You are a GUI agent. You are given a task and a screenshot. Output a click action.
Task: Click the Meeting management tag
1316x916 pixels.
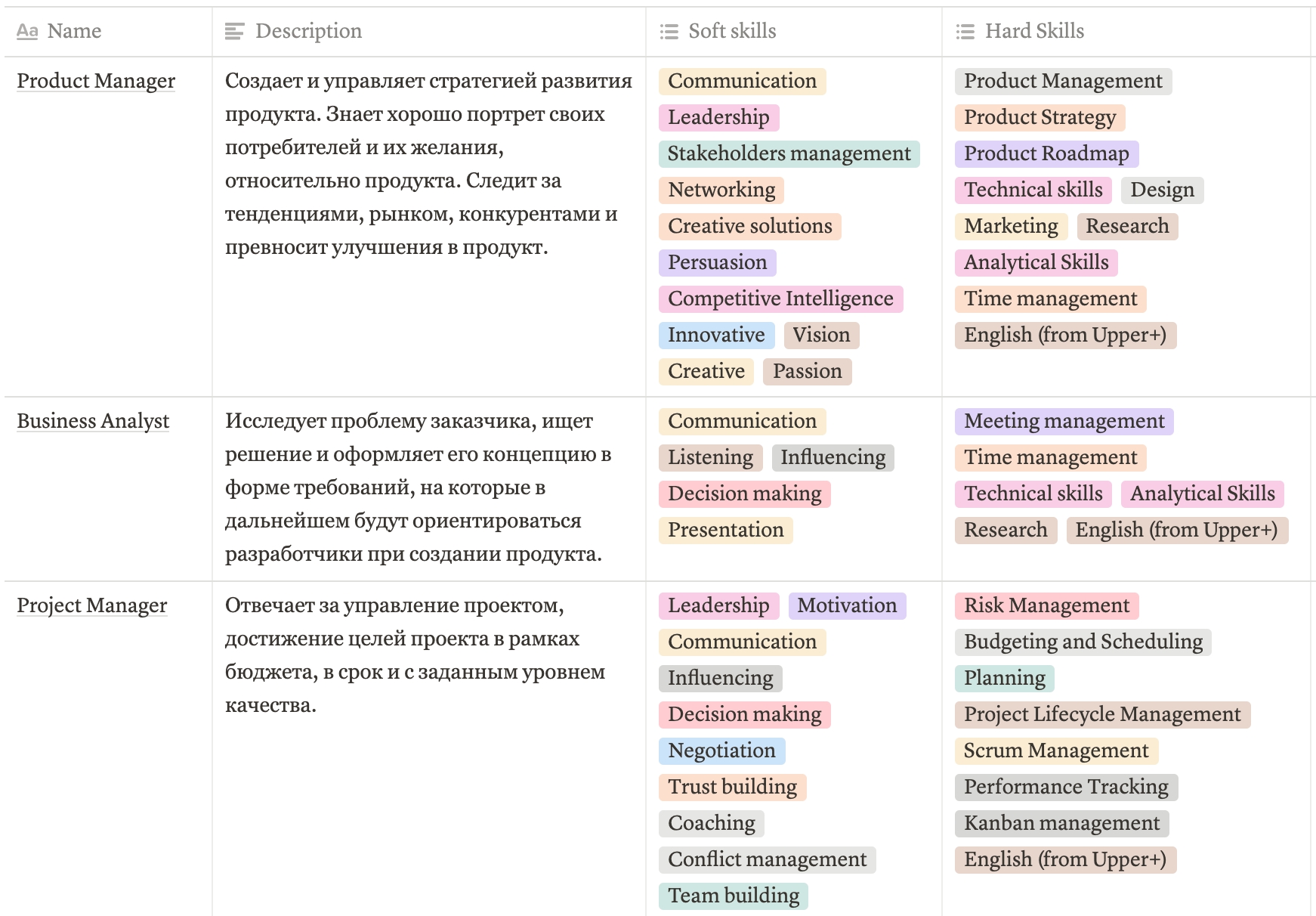1064,421
